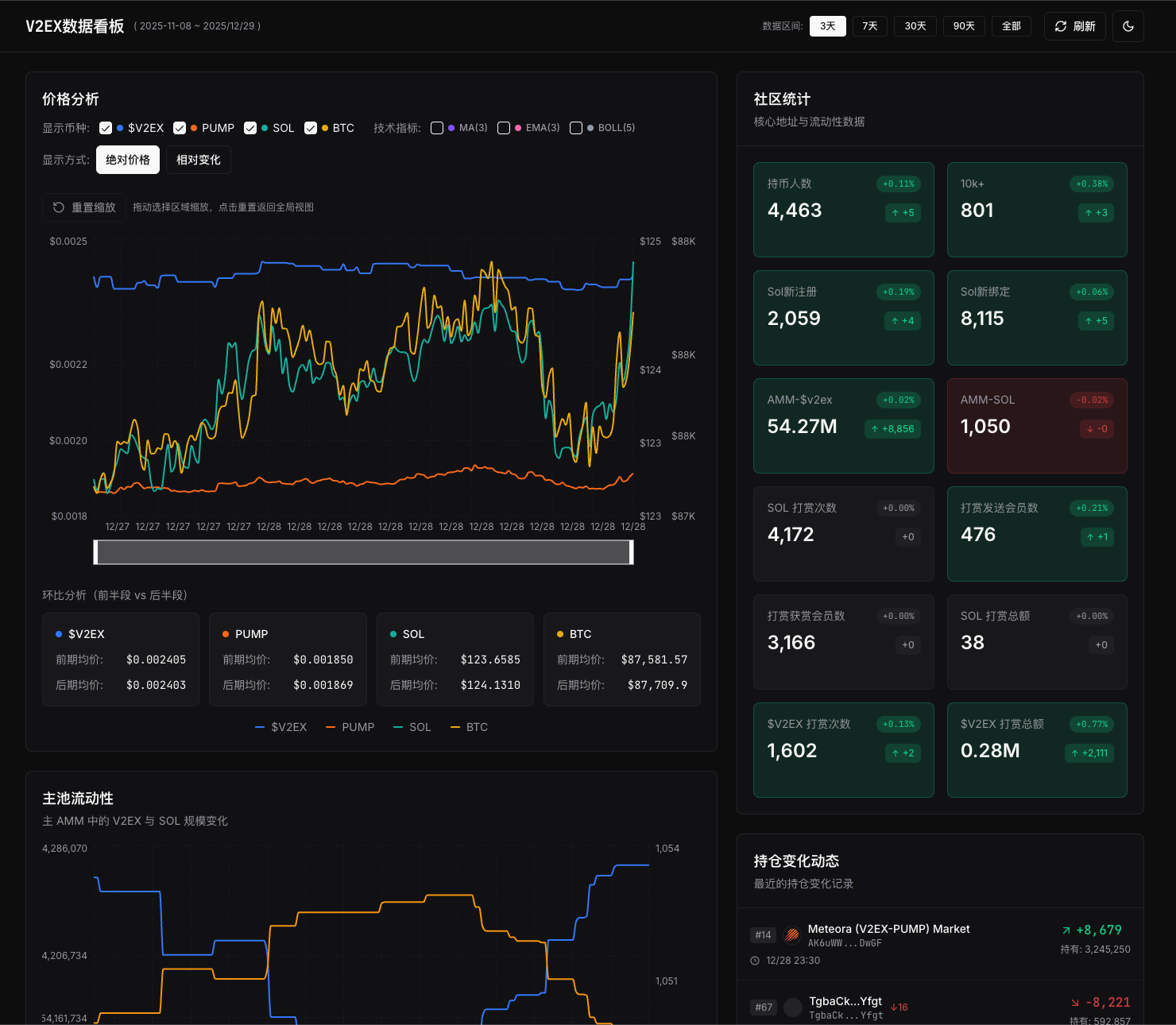Image resolution: width=1176 pixels, height=1025 pixels.
Task: Select the 7天 data range tab
Action: point(870,26)
